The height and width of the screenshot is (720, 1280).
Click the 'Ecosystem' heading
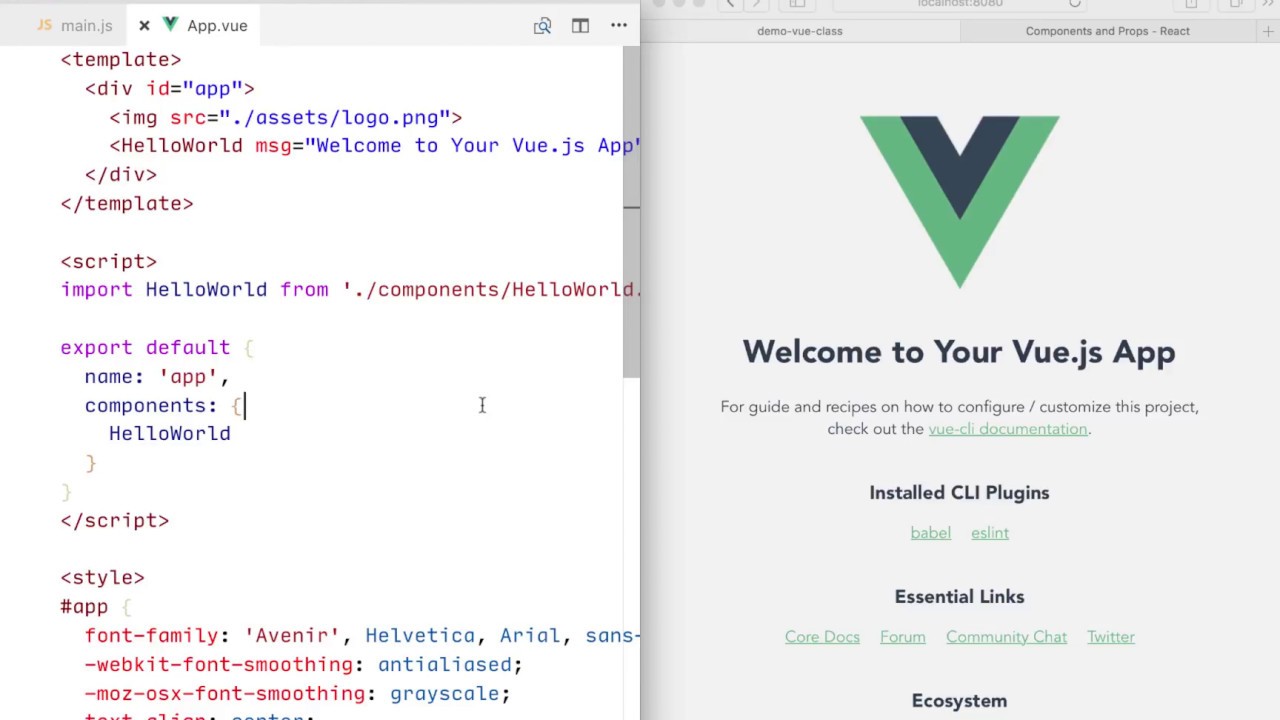tap(959, 701)
